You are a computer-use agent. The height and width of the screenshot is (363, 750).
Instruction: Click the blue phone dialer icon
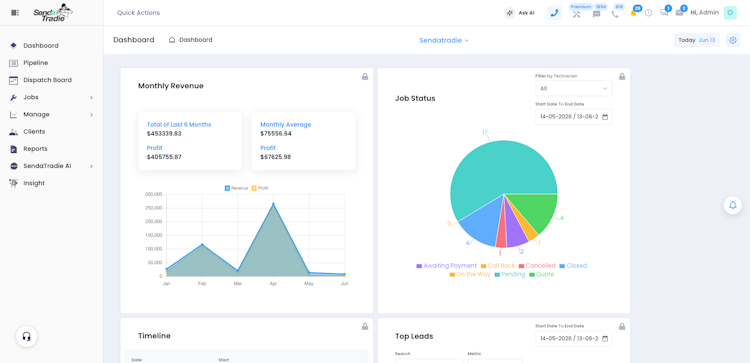click(x=554, y=13)
